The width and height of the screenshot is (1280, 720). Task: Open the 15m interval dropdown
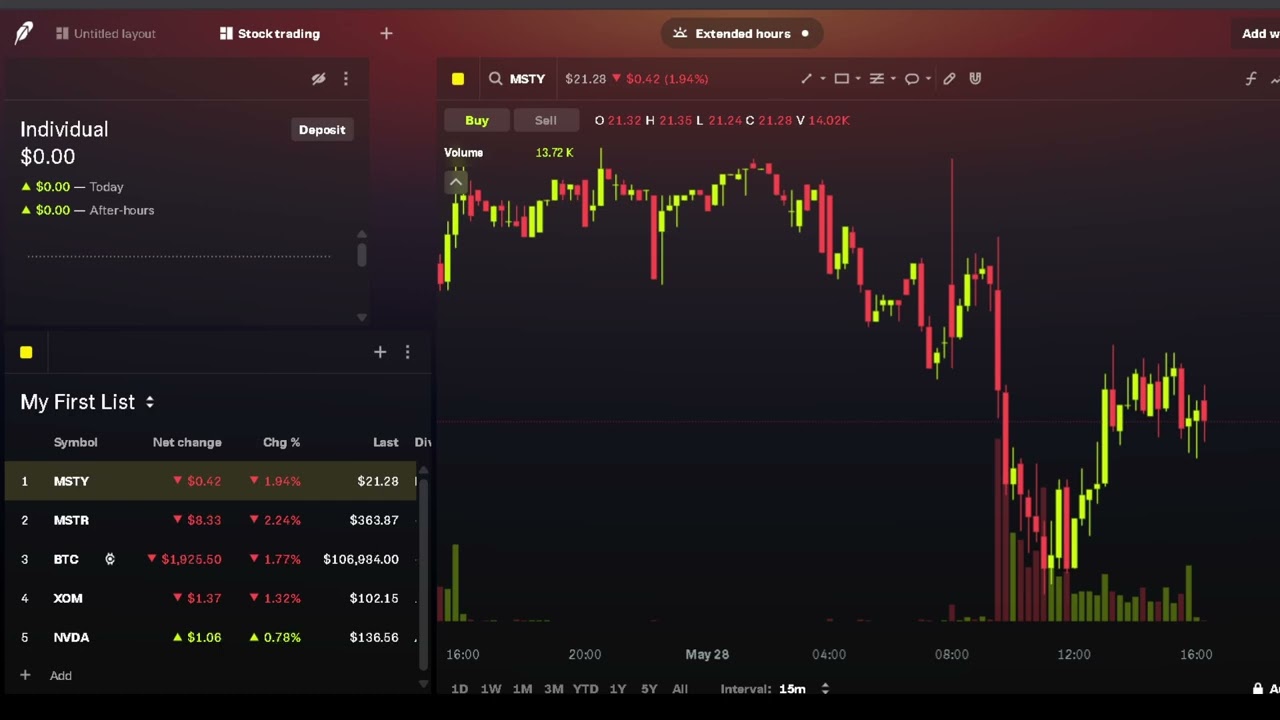tap(792, 689)
